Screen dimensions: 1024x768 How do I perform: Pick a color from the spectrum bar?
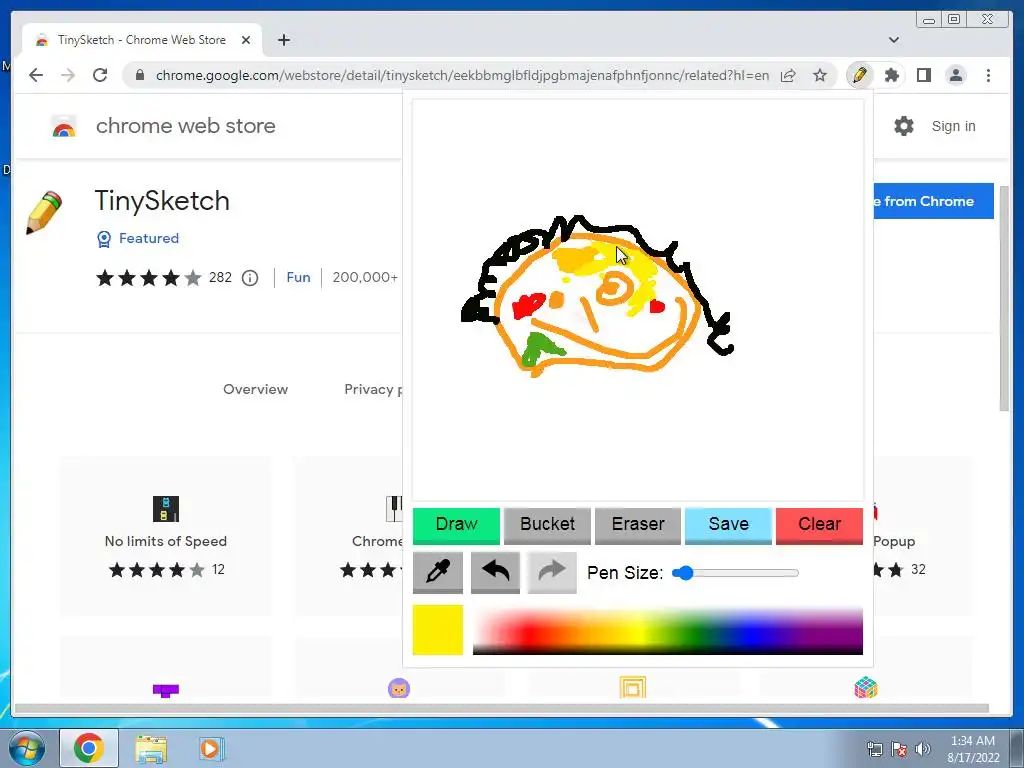pyautogui.click(x=667, y=630)
